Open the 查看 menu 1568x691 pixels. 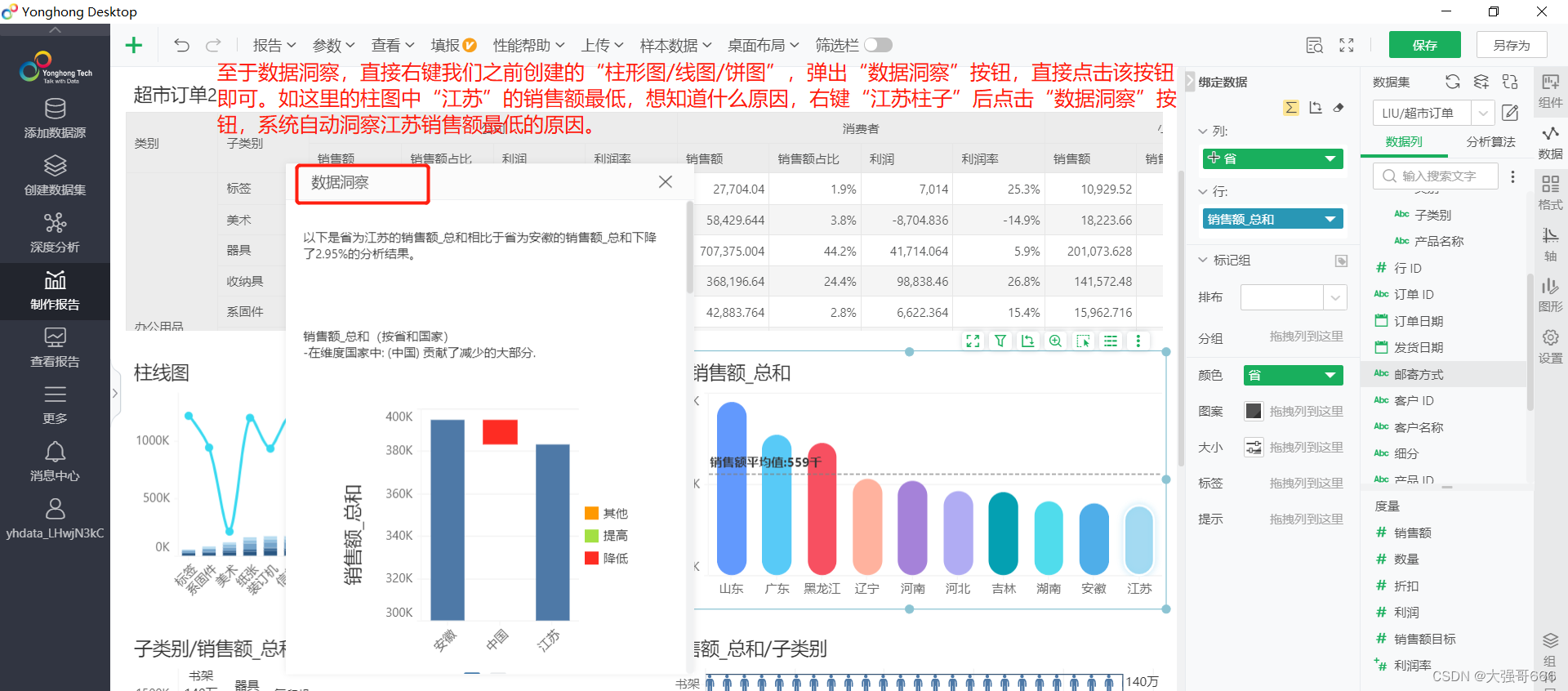click(393, 45)
